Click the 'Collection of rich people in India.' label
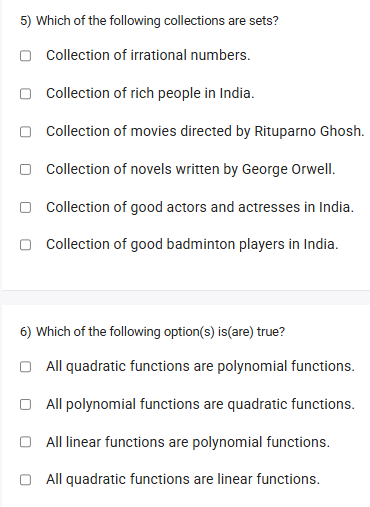Image resolution: width=370 pixels, height=507 pixels. click(150, 93)
